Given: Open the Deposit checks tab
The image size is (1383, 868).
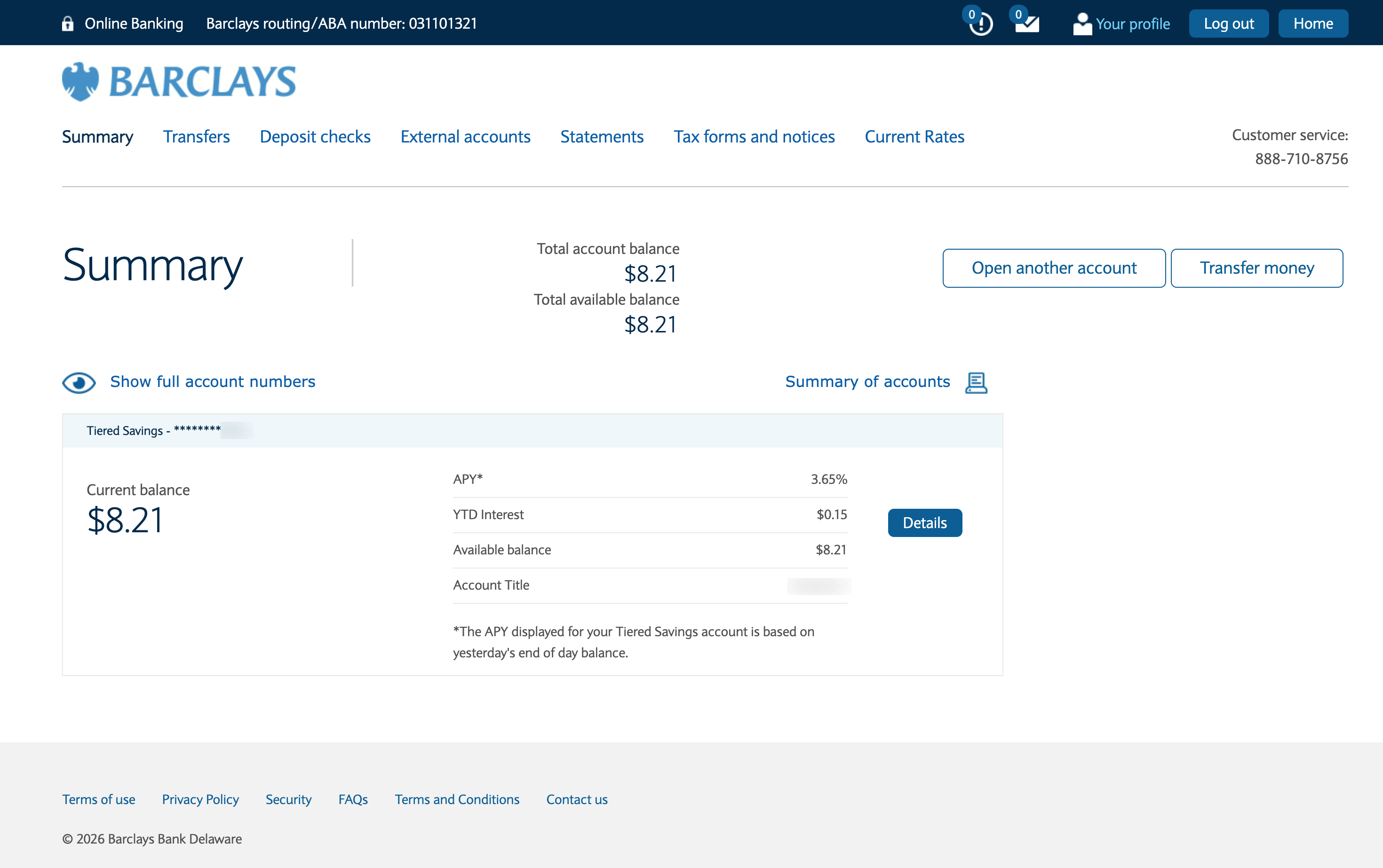Looking at the screenshot, I should point(315,137).
